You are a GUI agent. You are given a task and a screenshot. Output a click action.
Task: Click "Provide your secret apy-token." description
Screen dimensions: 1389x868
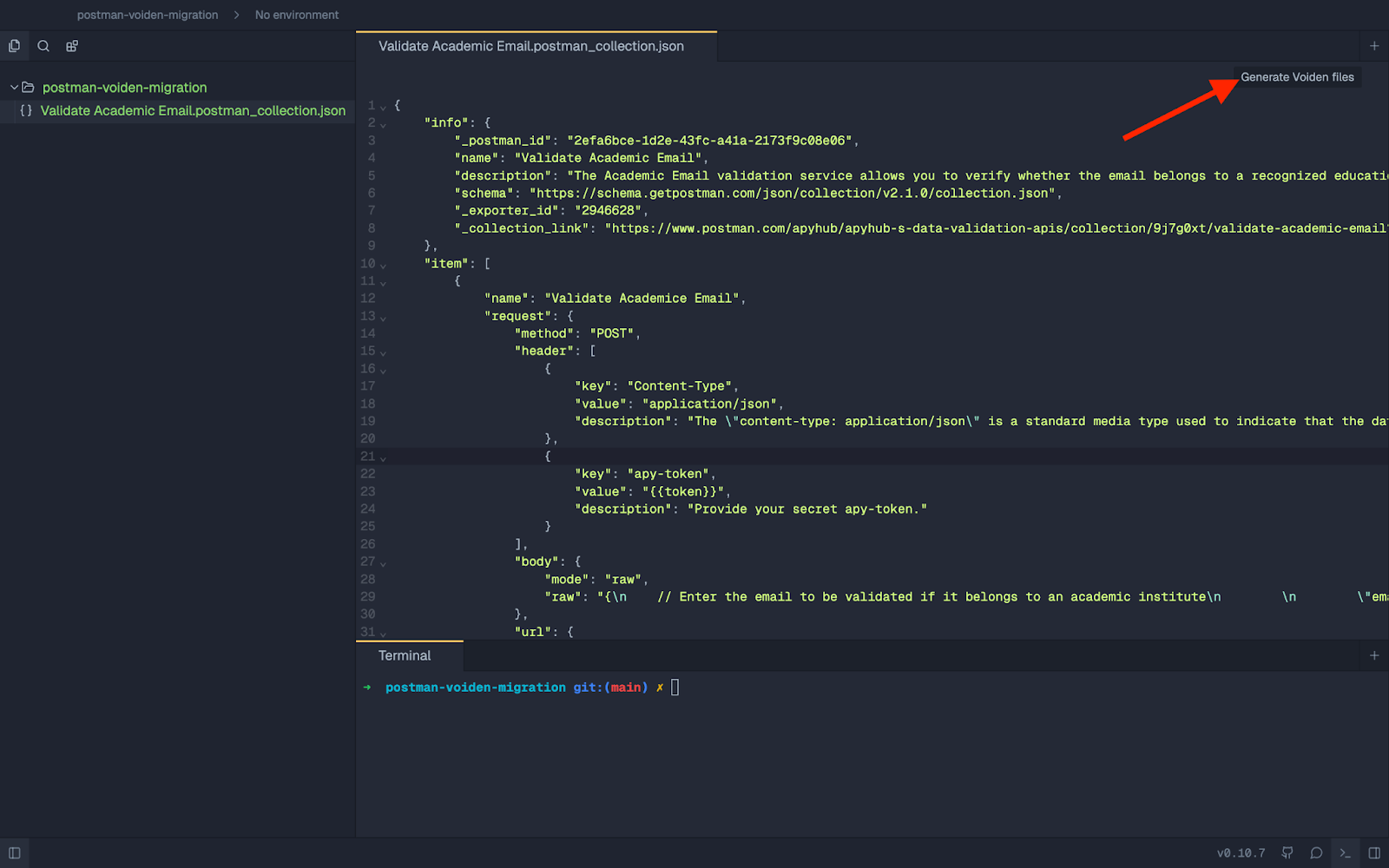point(807,509)
